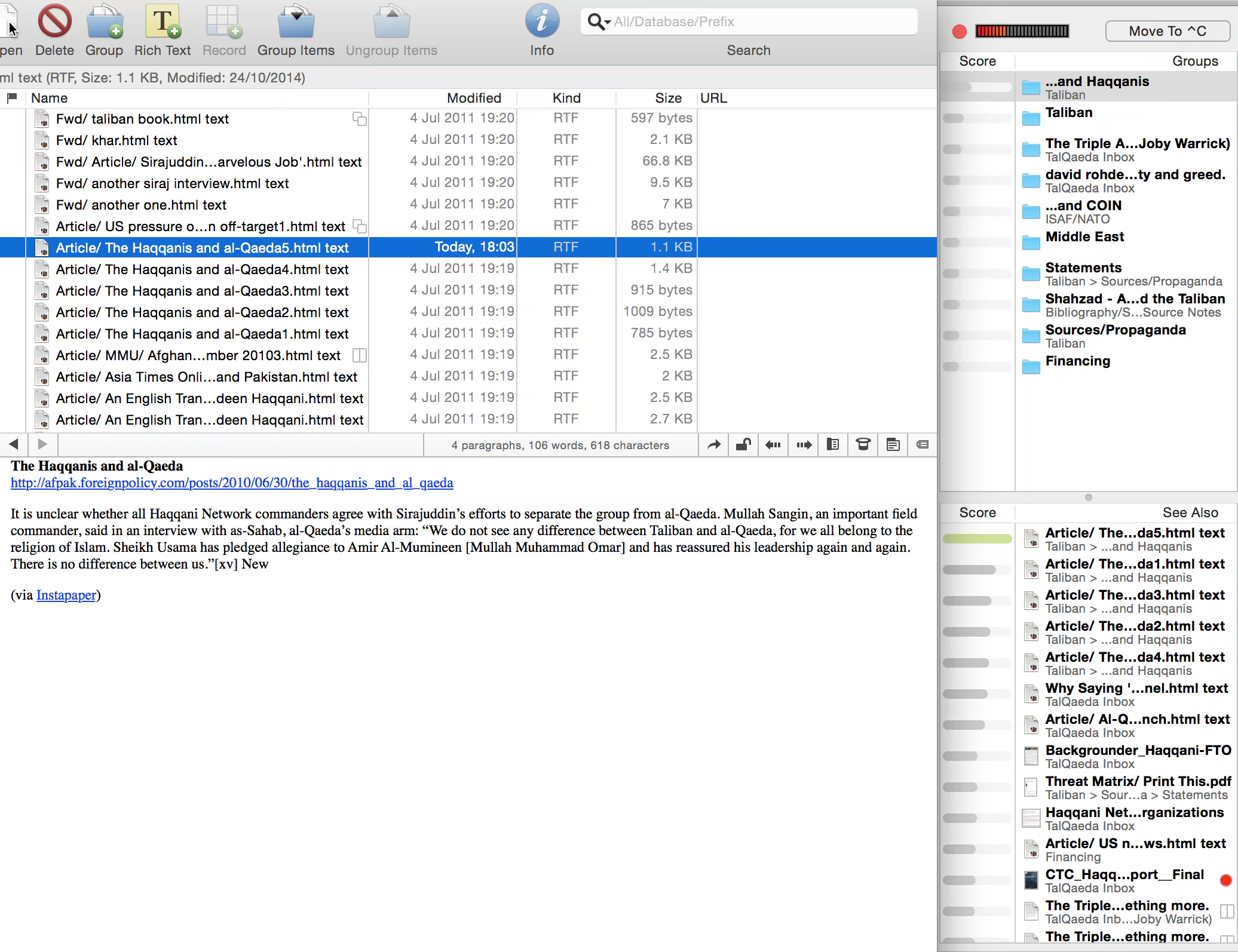Click the See Also column header
Screen dimensions: 1238x952
pos(1190,512)
